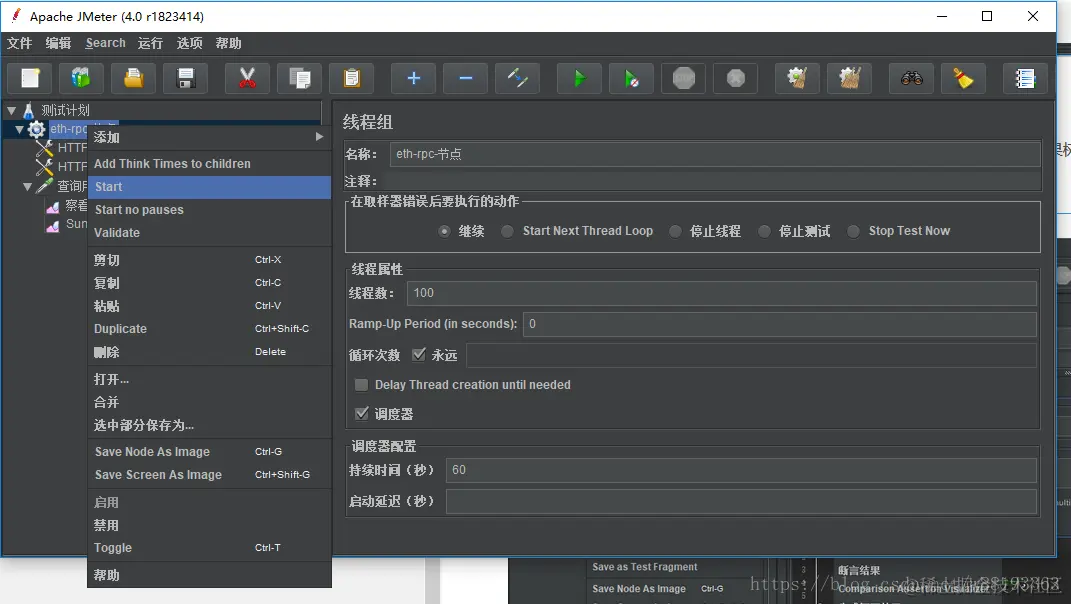Save the test plan with floppy icon
The image size is (1071, 604).
coord(185,78)
